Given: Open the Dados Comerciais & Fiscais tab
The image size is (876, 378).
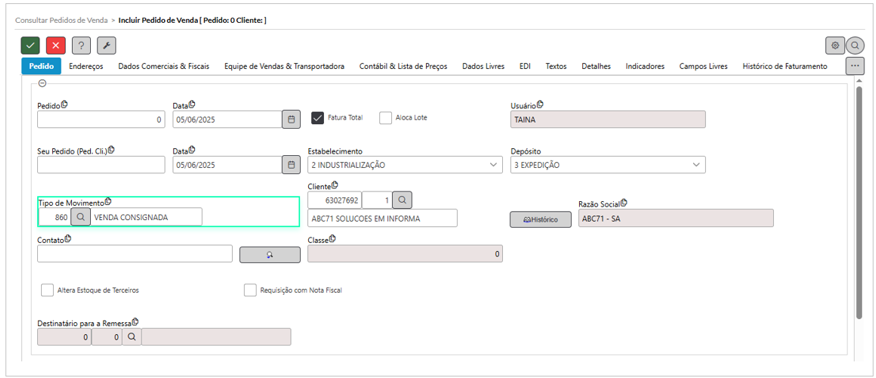Looking at the screenshot, I should tap(164, 66).
